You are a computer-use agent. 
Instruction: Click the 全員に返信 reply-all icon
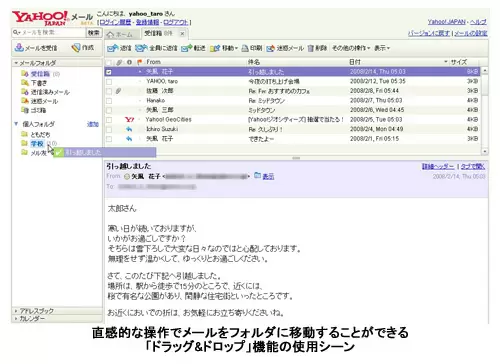(141, 49)
